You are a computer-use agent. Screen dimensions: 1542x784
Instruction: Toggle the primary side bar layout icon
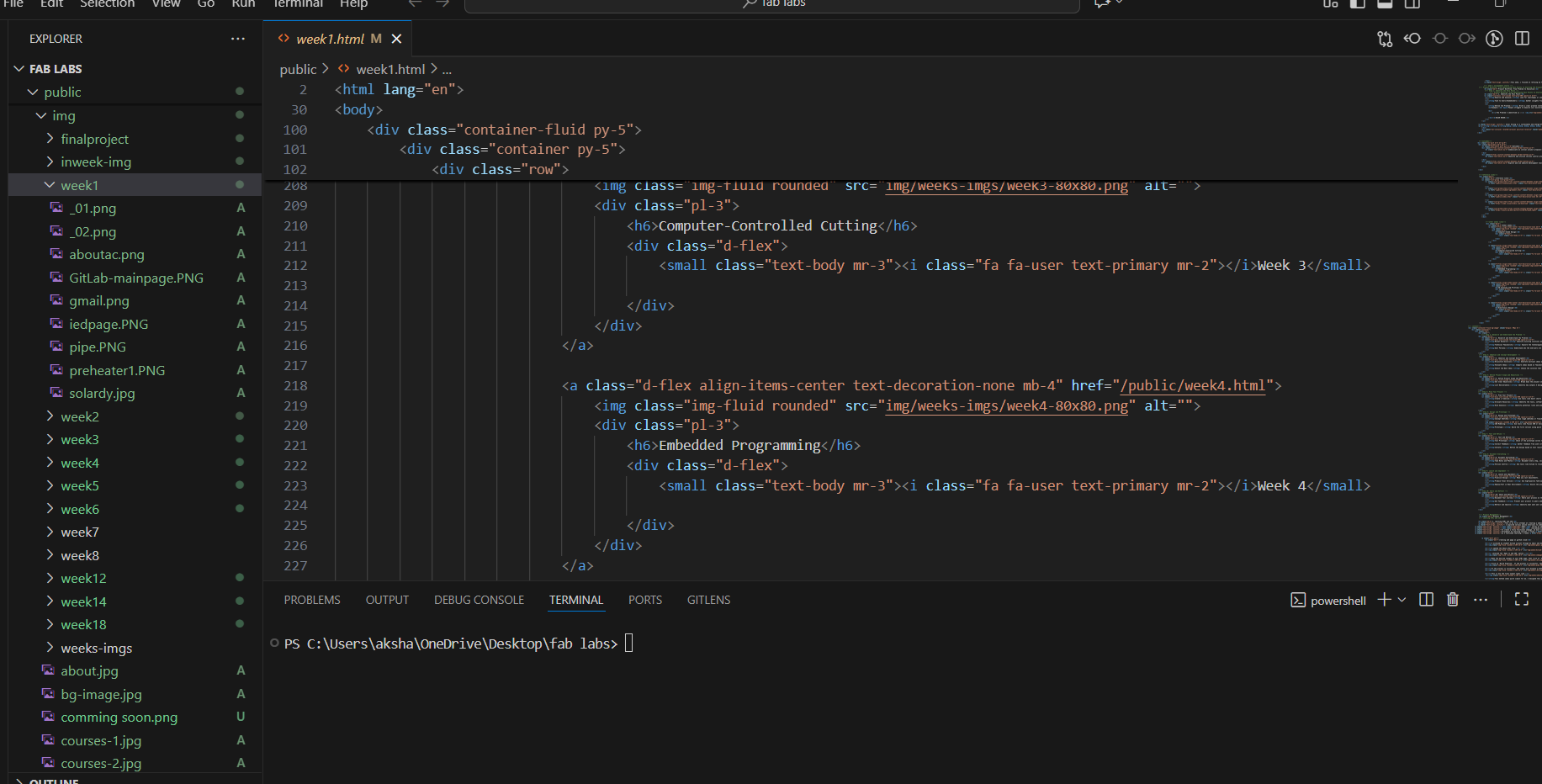click(1358, 4)
